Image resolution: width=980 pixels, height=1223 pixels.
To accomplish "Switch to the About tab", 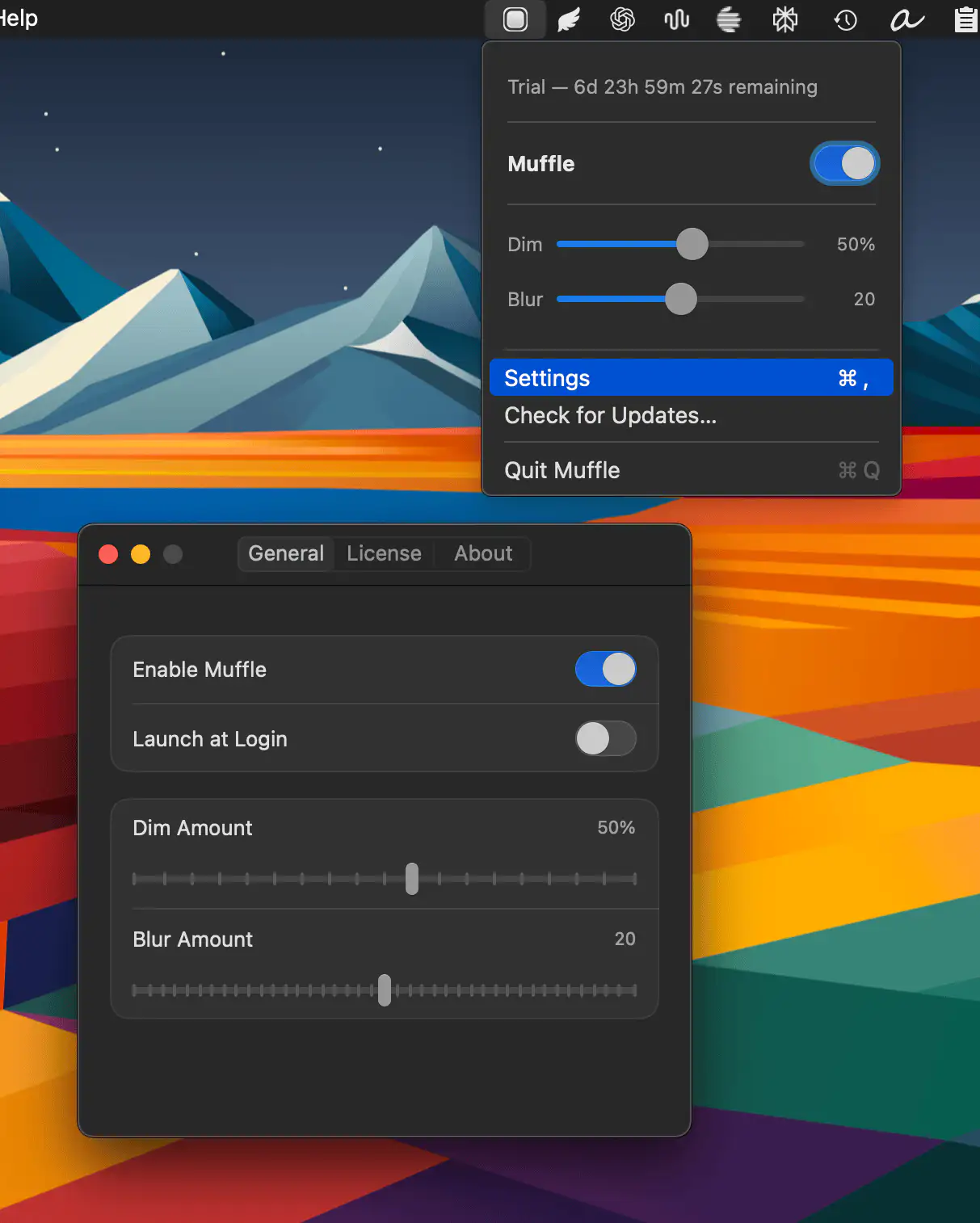I will point(483,553).
